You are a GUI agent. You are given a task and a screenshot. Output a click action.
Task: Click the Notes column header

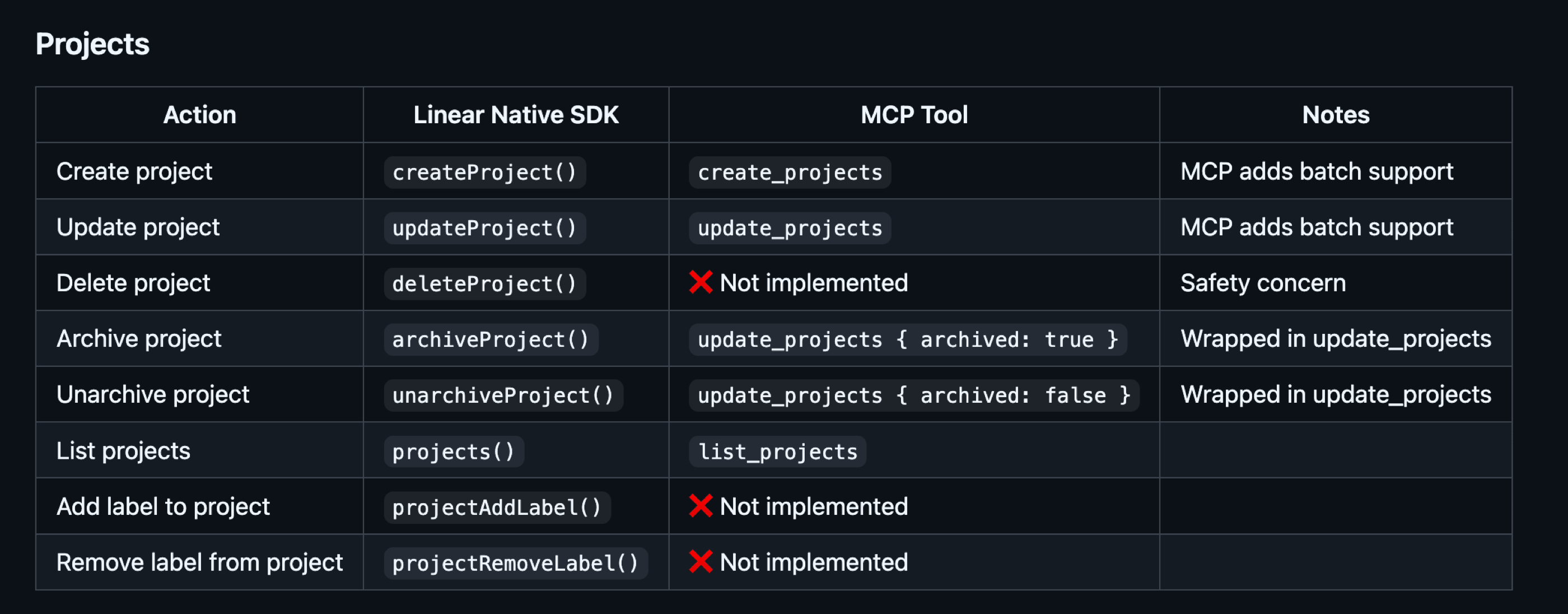click(x=1336, y=114)
